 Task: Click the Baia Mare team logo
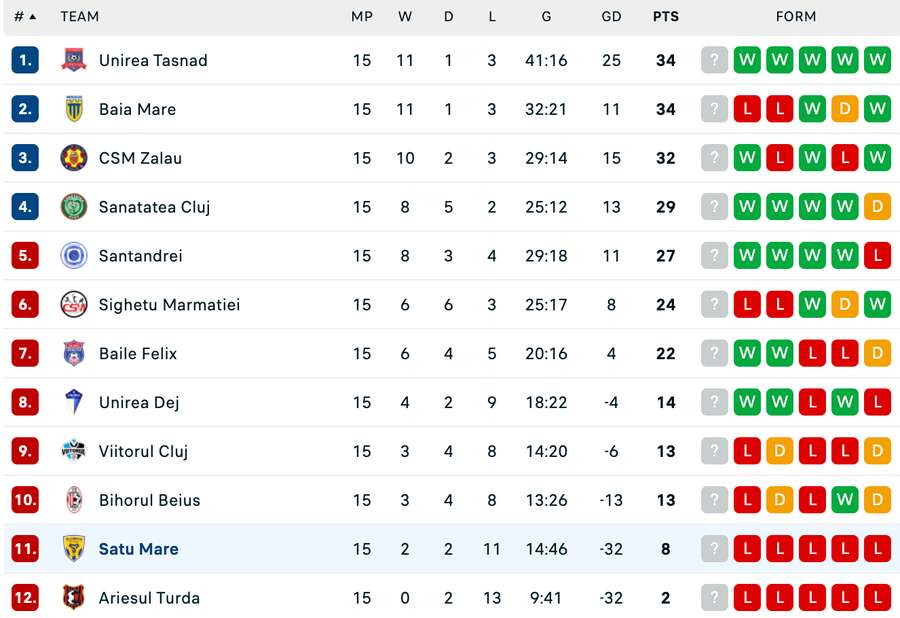pos(72,109)
